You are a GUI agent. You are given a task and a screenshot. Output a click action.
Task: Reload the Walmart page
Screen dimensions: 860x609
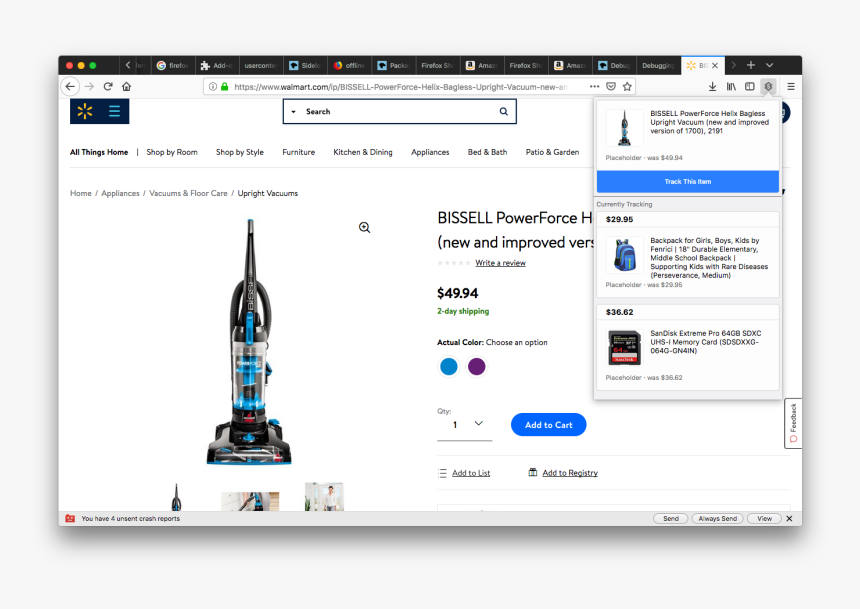tap(108, 86)
